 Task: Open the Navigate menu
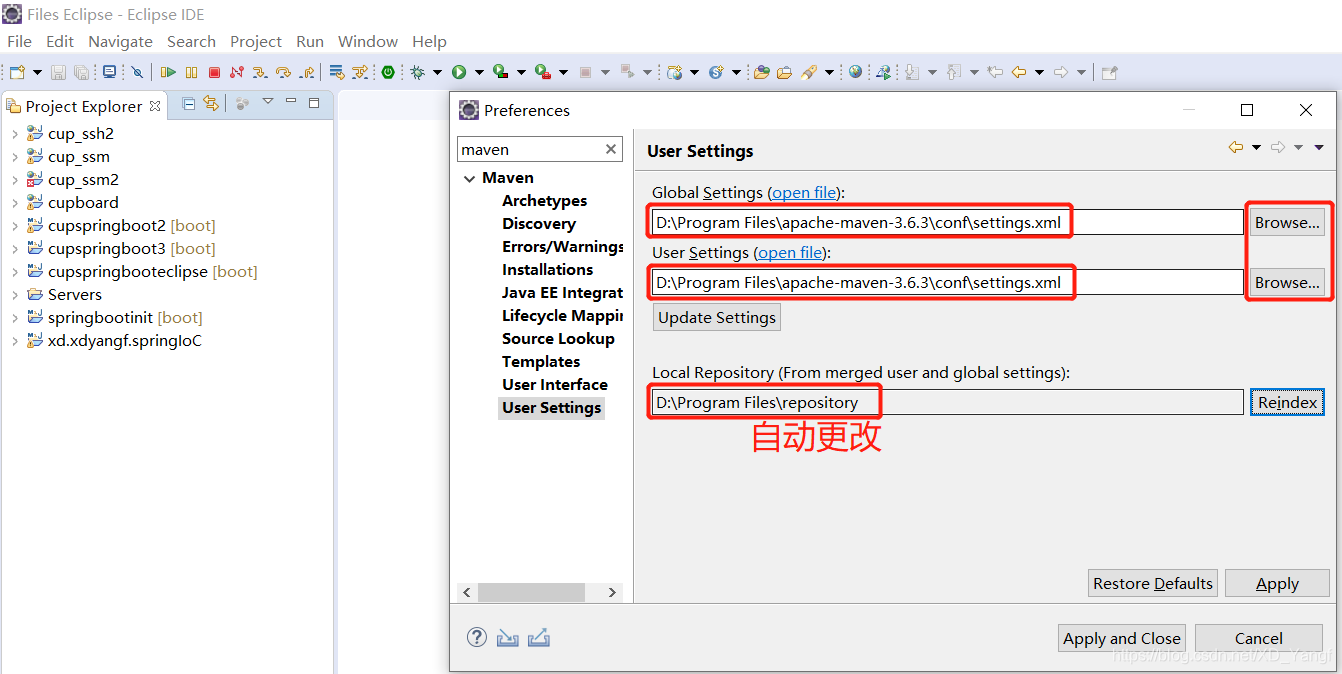coord(120,41)
